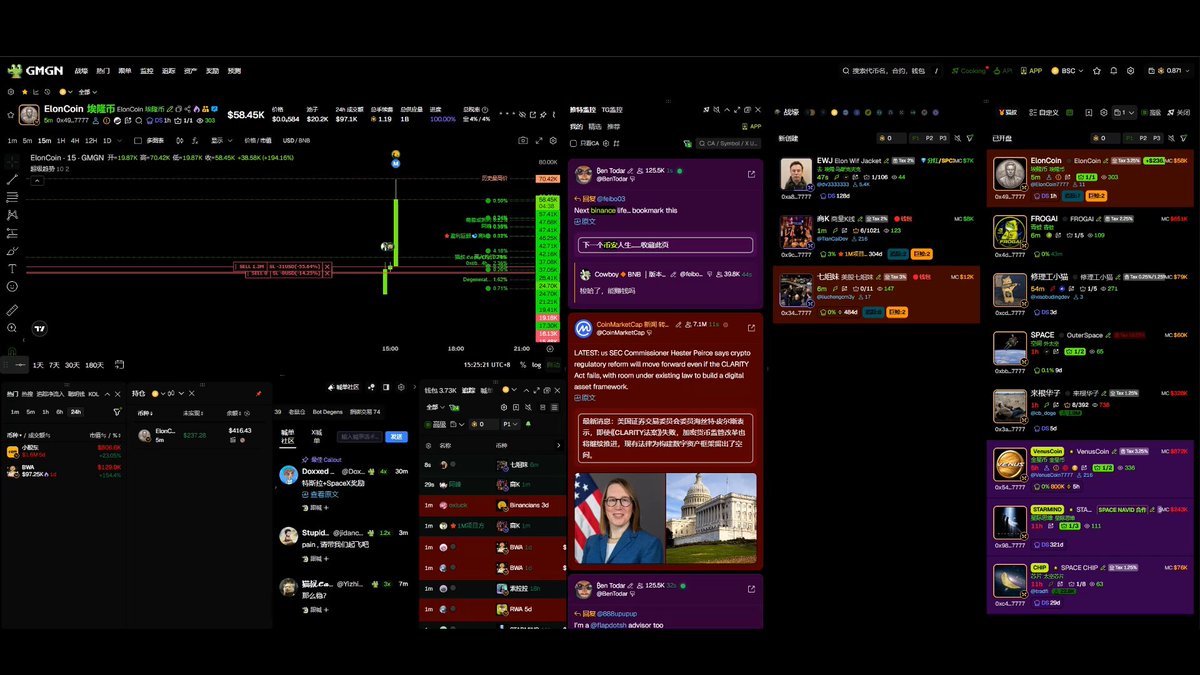Image resolution: width=1200 pixels, height=675 pixels.
Task: Select the ruler measure tool
Action: (x=12, y=309)
